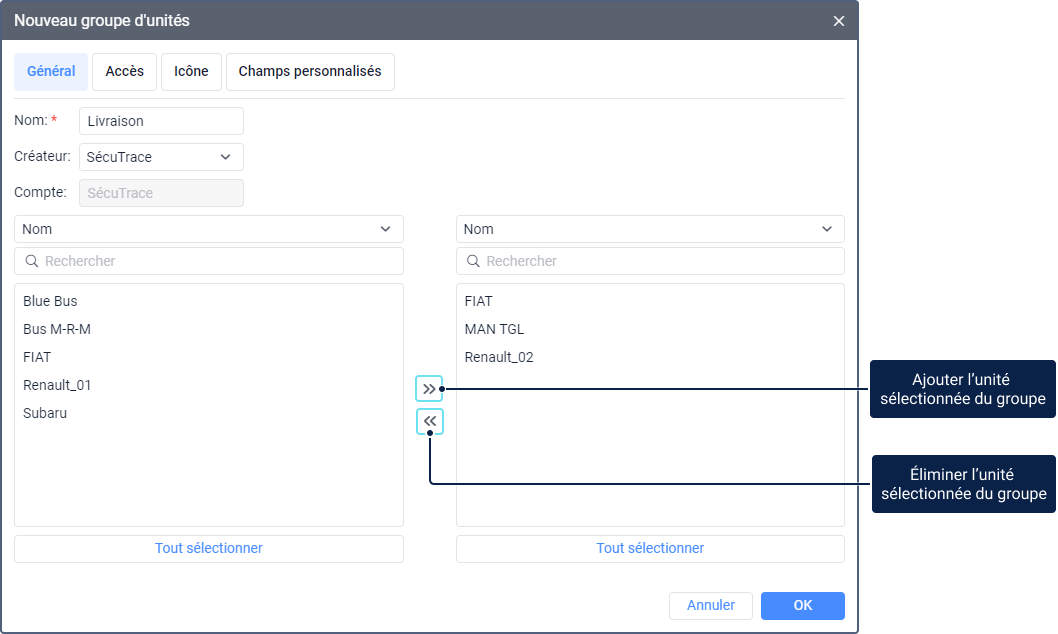Select Renault_01 in the available units
The width and height of the screenshot is (1058, 634).
pos(57,385)
